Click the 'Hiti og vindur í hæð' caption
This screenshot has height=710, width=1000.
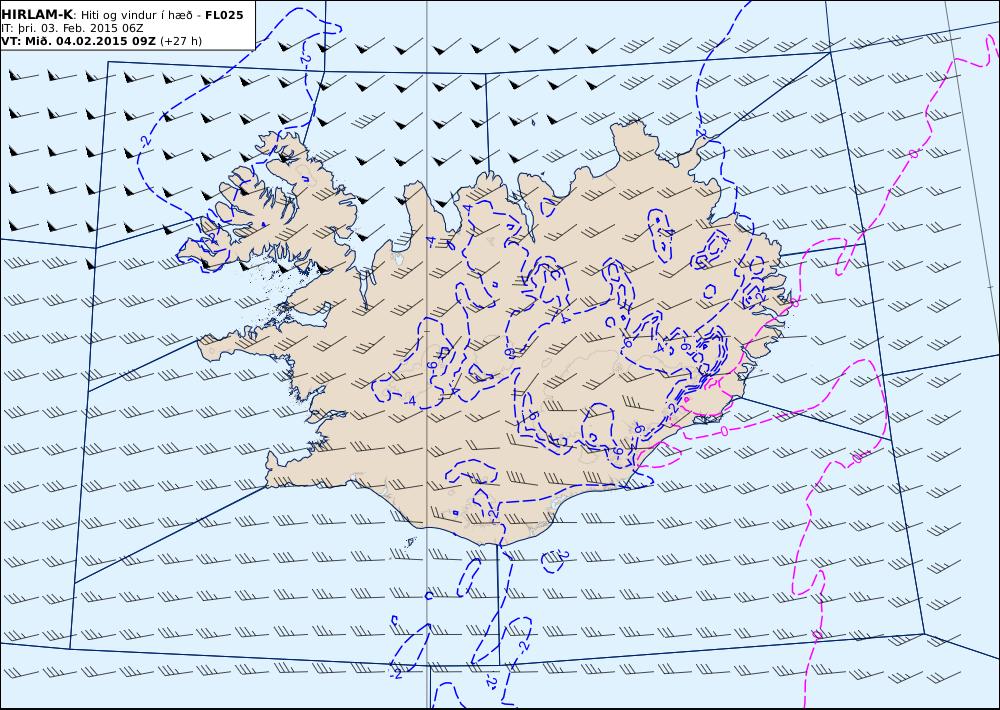pos(136,15)
